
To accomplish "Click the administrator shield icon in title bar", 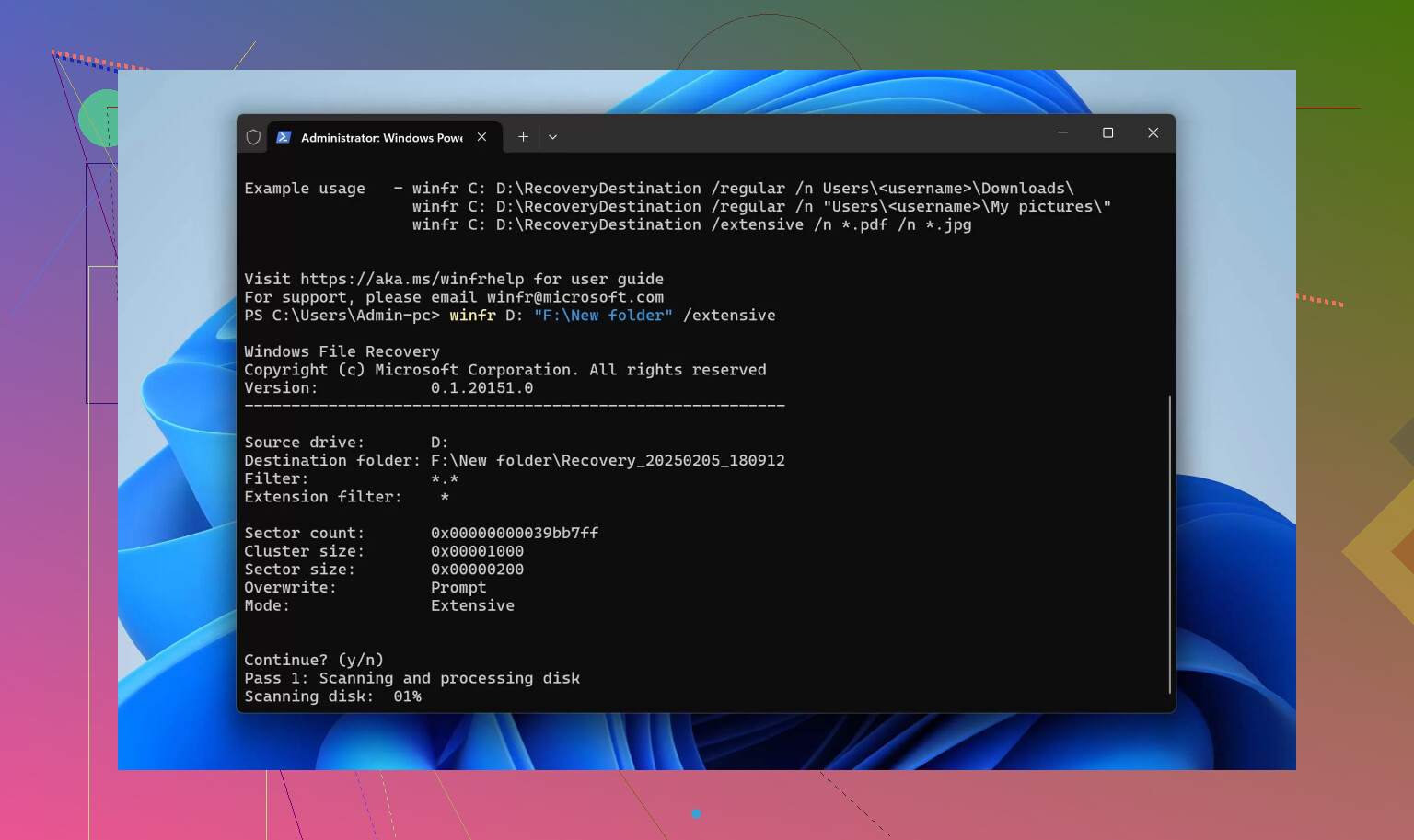I will (x=253, y=137).
